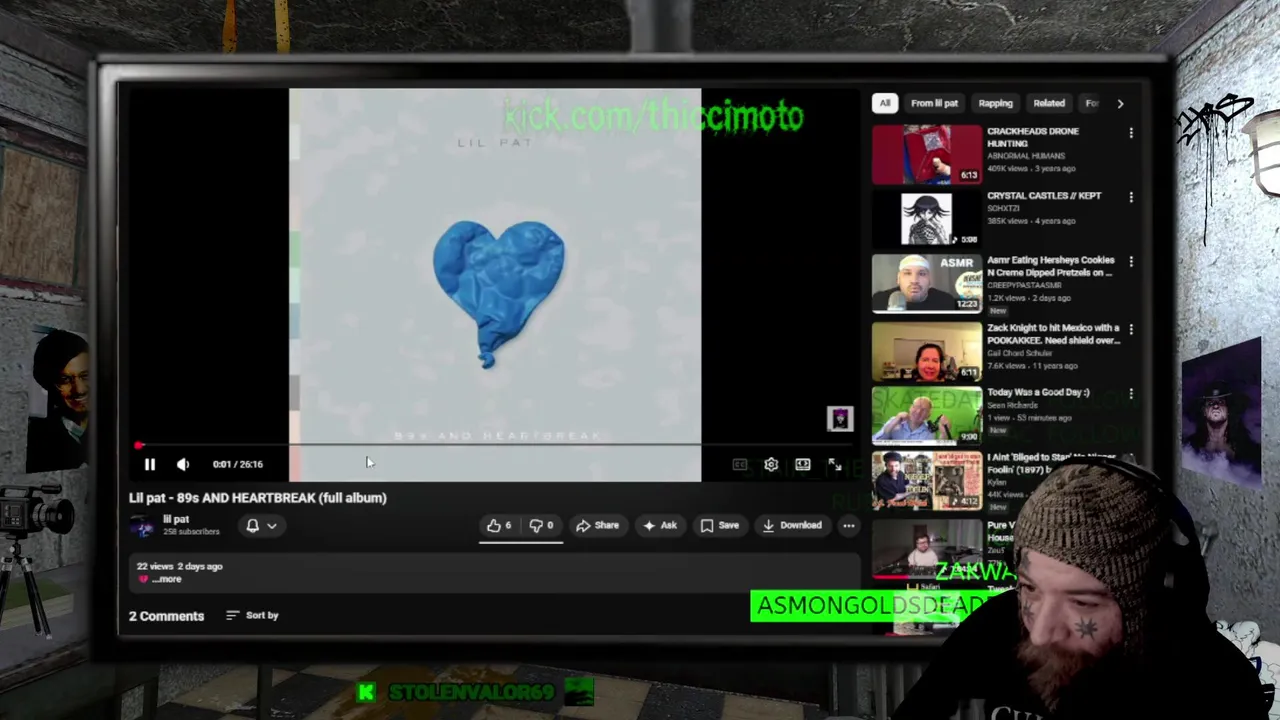Open the three-dot more actions menu under video
Screen dimensions: 1280x720
coord(848,525)
